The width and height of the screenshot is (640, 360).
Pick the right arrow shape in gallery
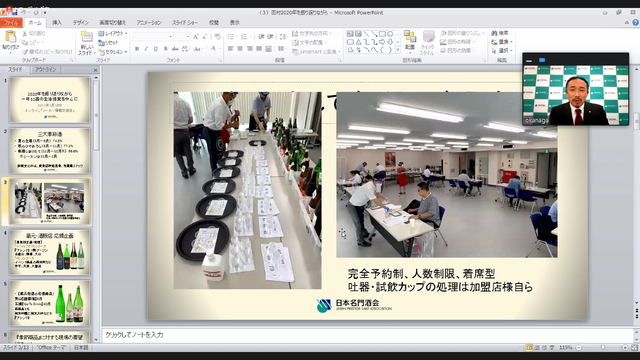(382, 42)
